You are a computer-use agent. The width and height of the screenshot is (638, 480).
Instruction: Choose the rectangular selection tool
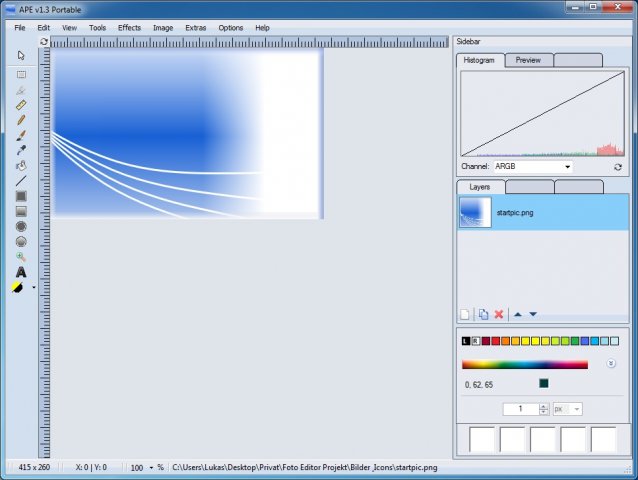(21, 74)
